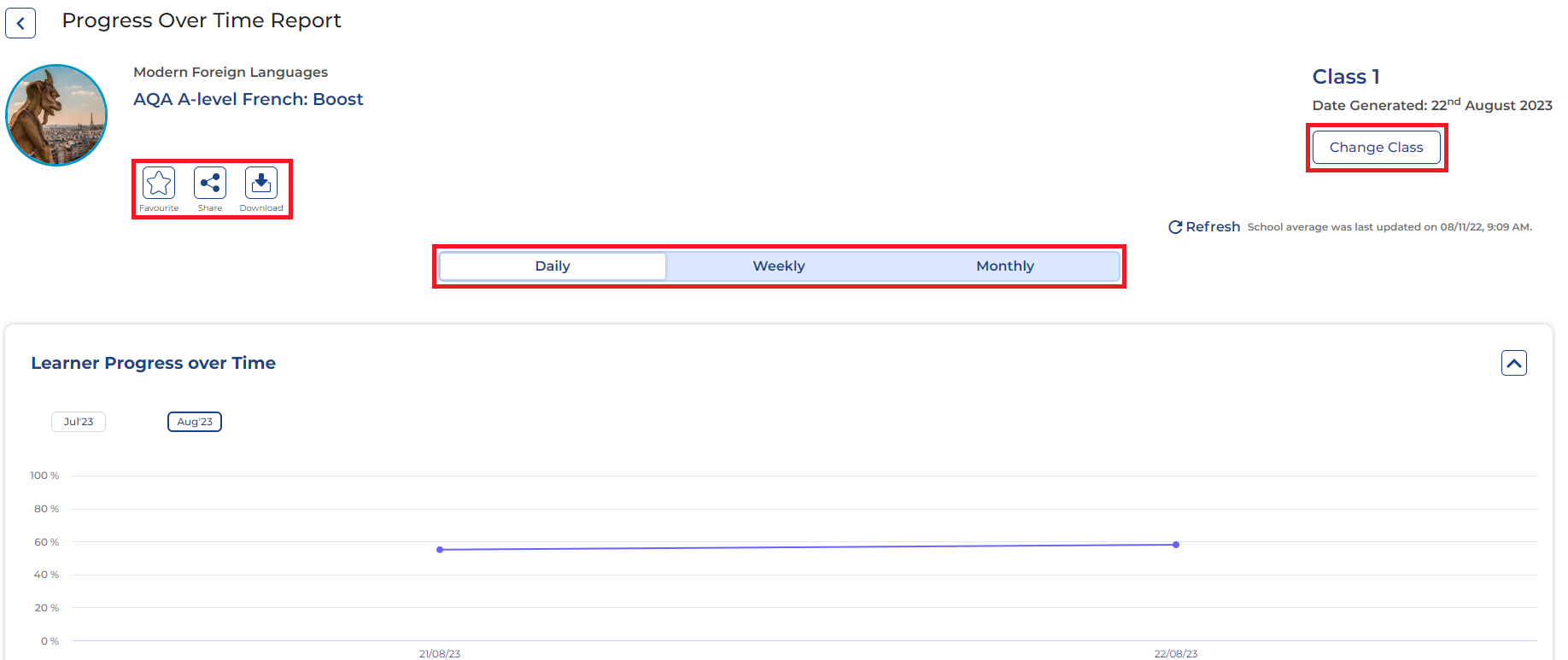The height and width of the screenshot is (660, 1568).
Task: Go back using the left chevron button
Action: pos(20,23)
